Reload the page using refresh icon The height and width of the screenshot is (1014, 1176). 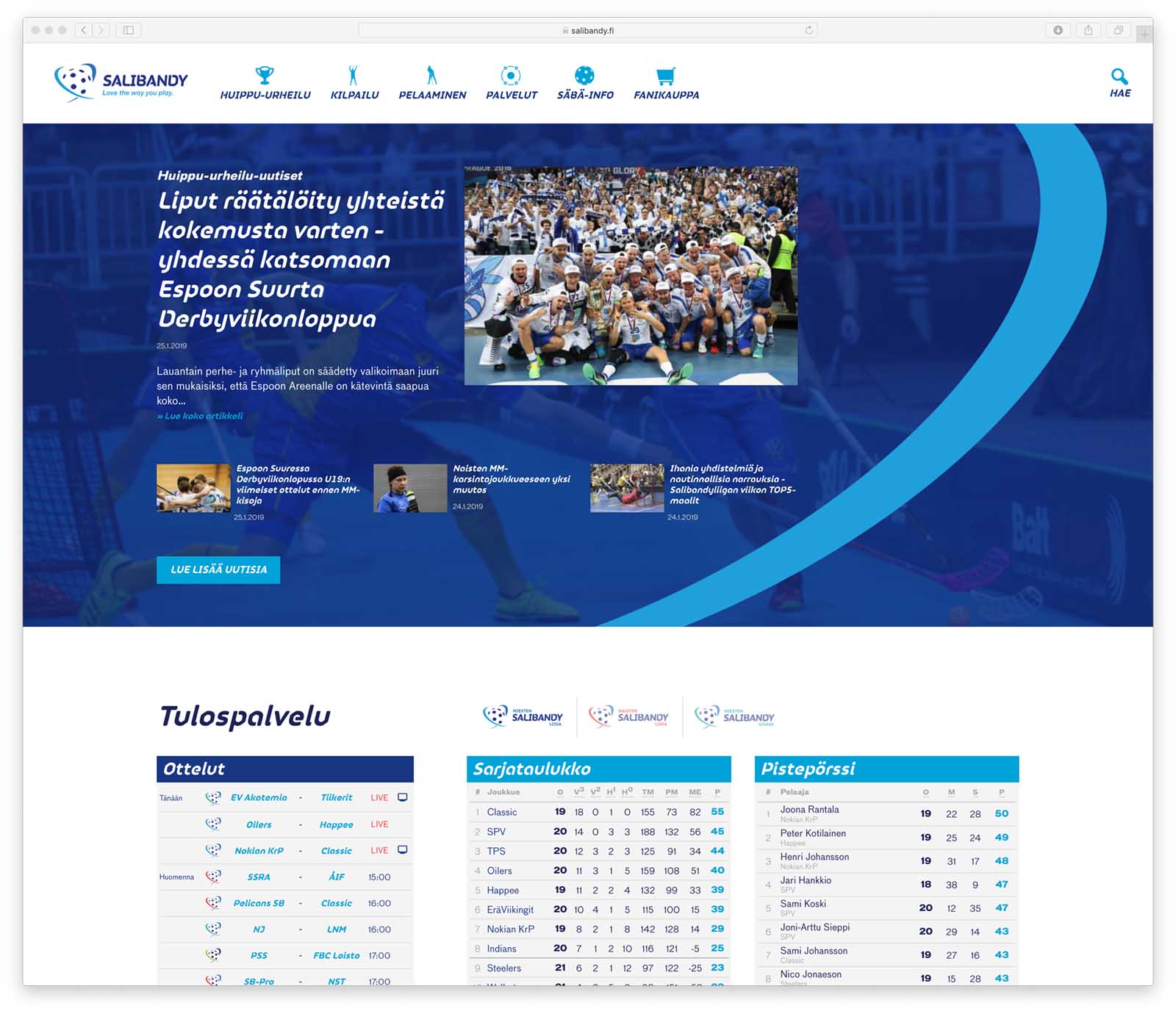click(808, 30)
